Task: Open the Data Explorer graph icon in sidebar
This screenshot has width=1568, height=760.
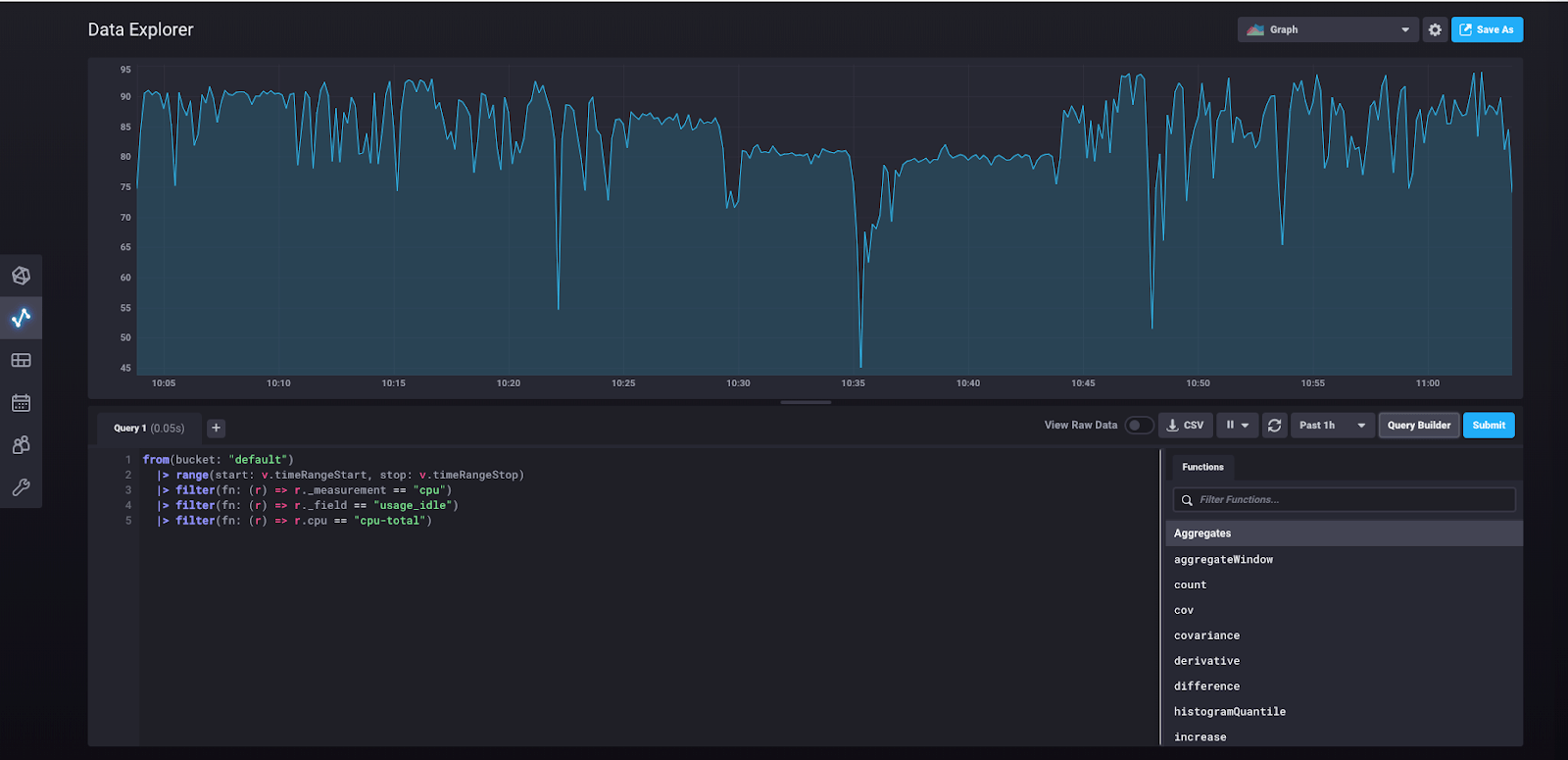Action: click(21, 318)
